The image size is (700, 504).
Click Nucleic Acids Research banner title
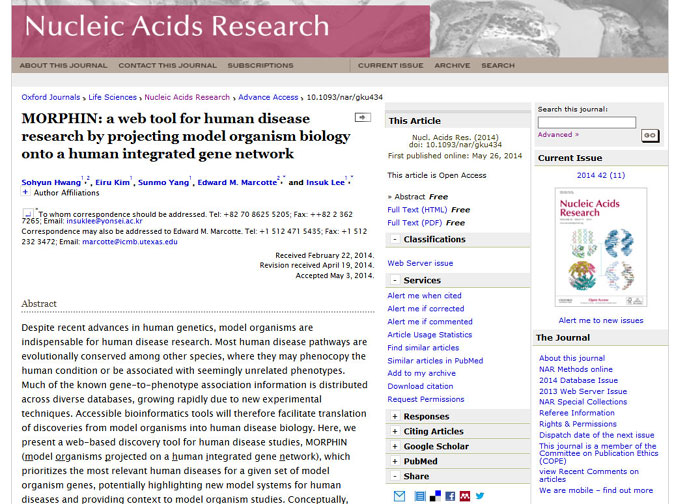click(177, 26)
